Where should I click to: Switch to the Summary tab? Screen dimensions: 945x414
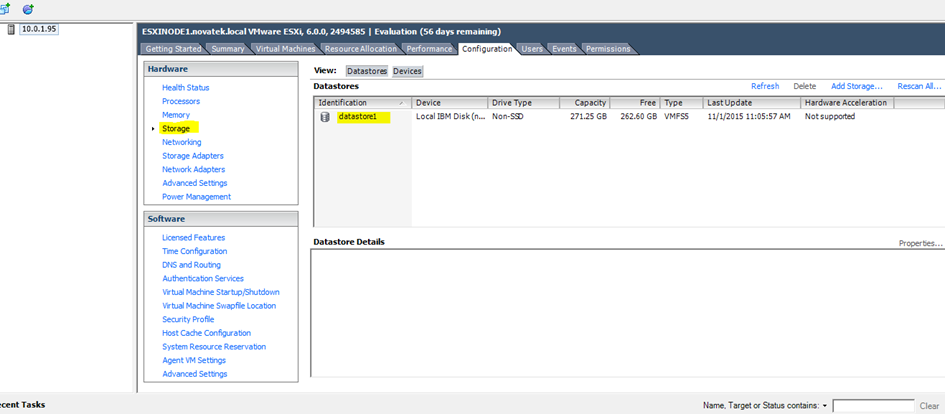click(228, 49)
